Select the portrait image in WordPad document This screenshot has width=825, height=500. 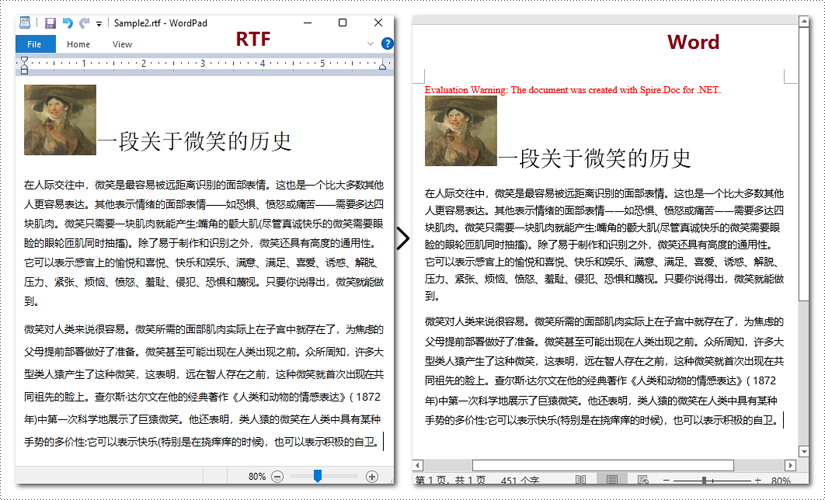click(x=60, y=120)
